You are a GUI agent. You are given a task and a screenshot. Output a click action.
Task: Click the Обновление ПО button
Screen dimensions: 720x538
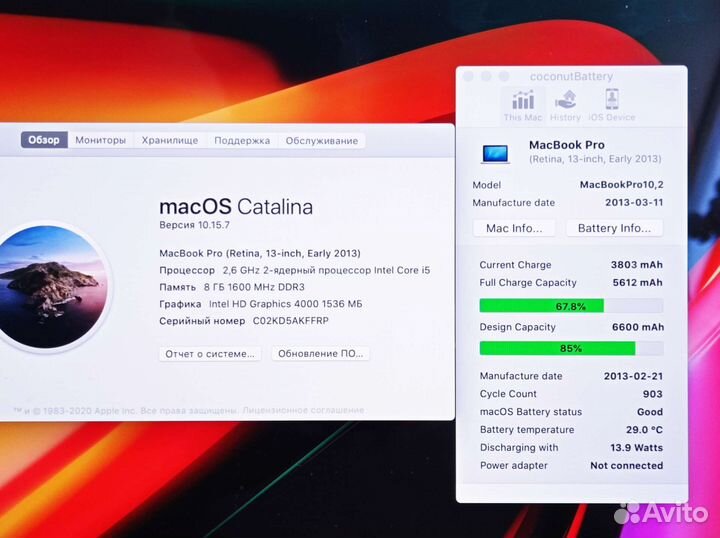point(321,353)
